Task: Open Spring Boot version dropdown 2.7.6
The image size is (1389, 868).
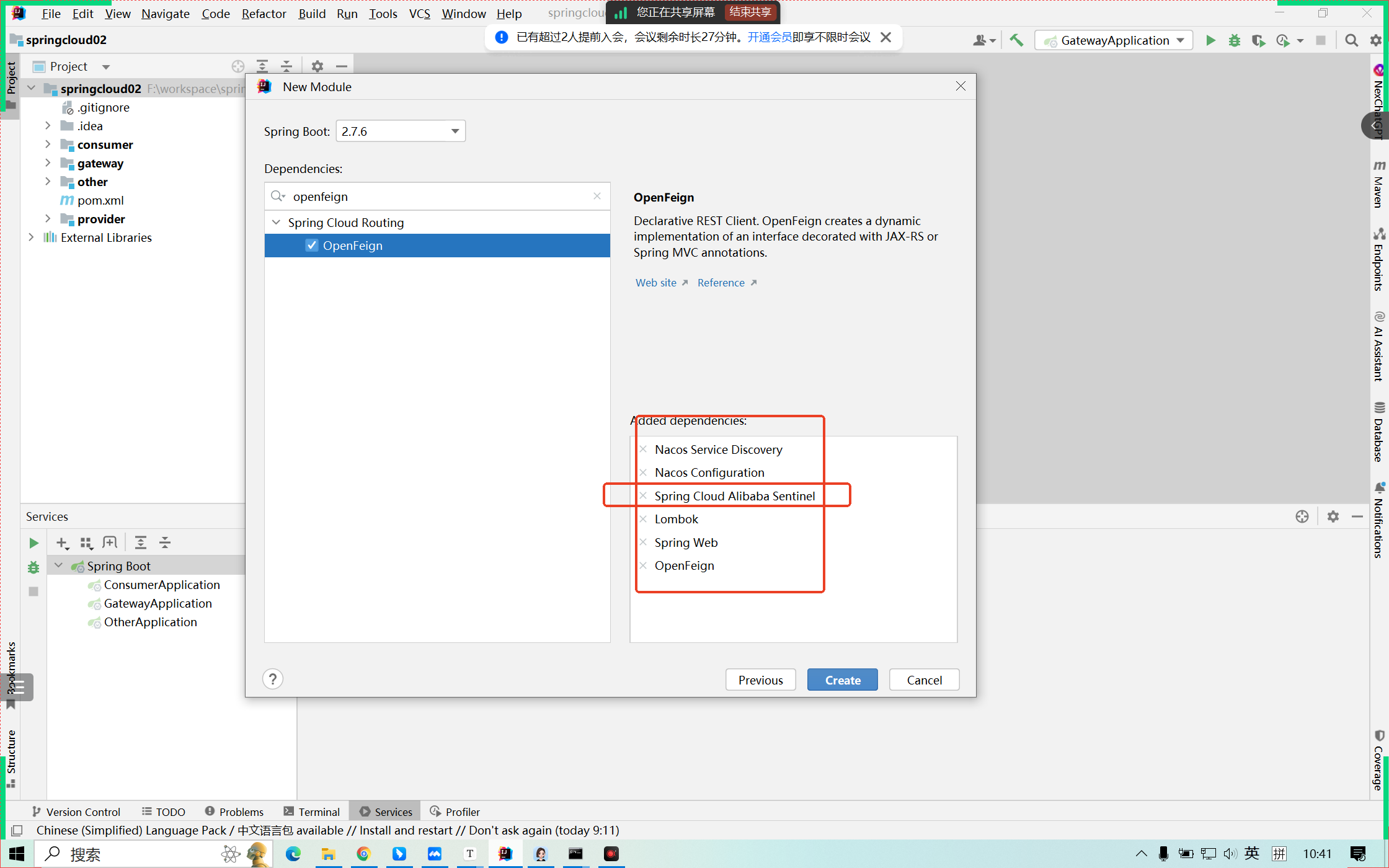Action: point(401,131)
